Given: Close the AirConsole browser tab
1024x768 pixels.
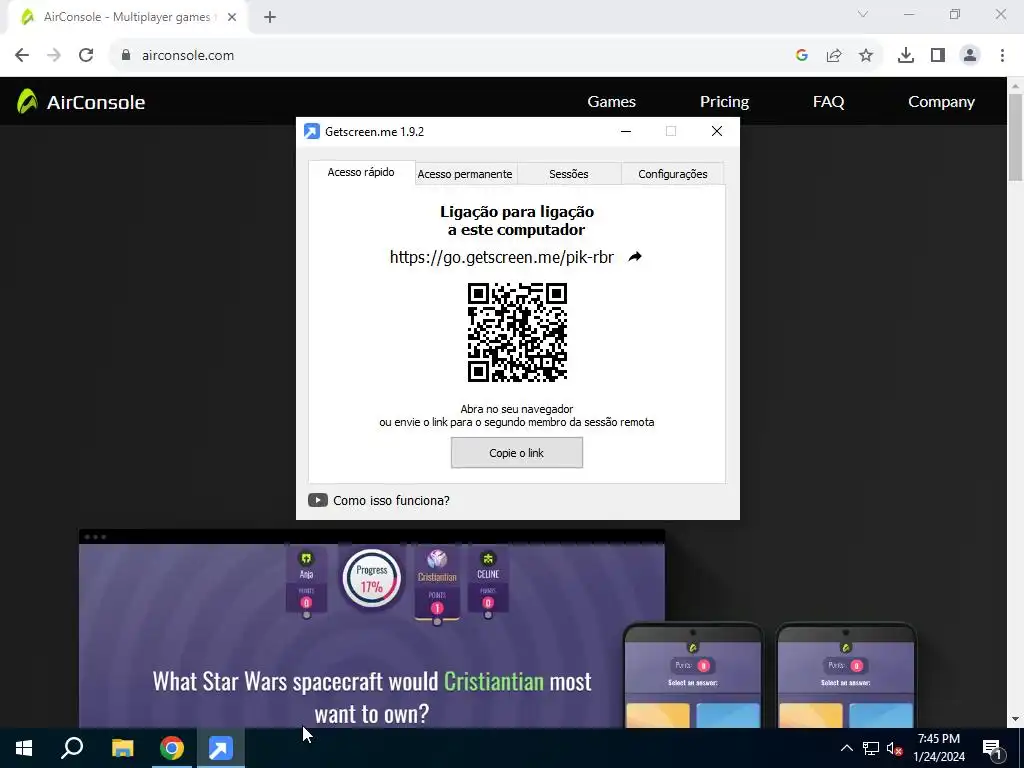Looking at the screenshot, I should point(232,18).
